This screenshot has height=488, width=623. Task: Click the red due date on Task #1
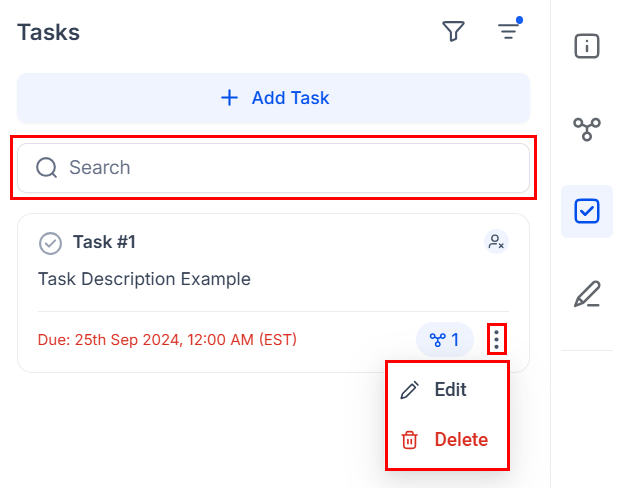point(167,340)
